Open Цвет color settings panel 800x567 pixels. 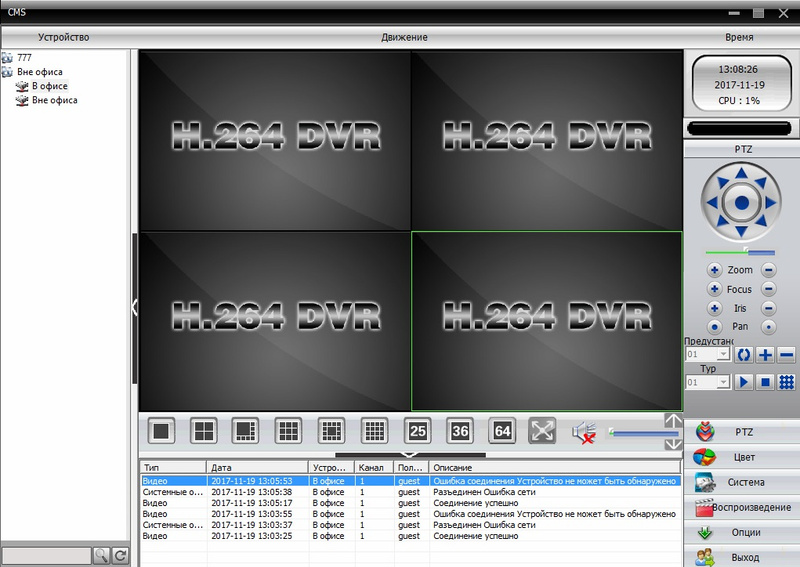coord(742,457)
